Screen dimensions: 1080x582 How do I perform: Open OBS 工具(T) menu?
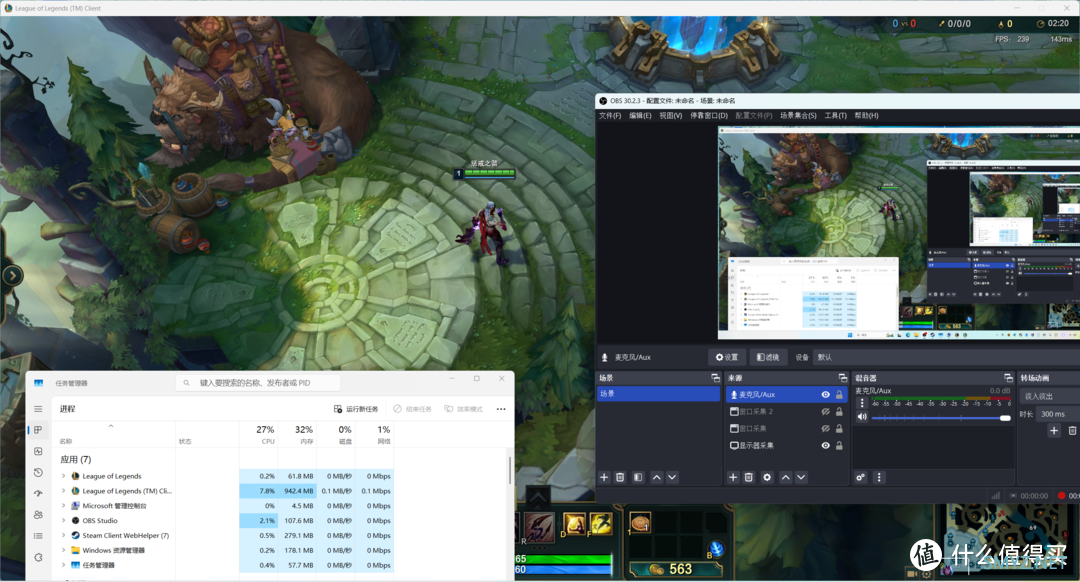click(x=835, y=116)
